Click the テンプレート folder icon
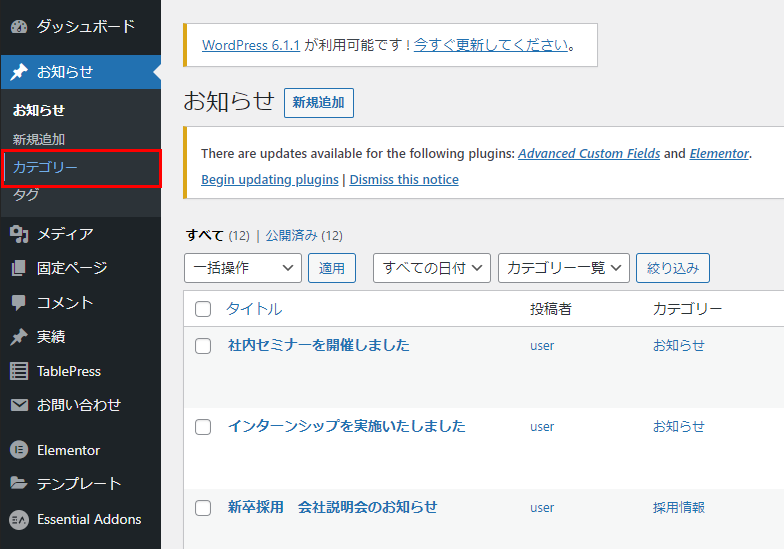Screen dimensions: 784x549 (18, 484)
